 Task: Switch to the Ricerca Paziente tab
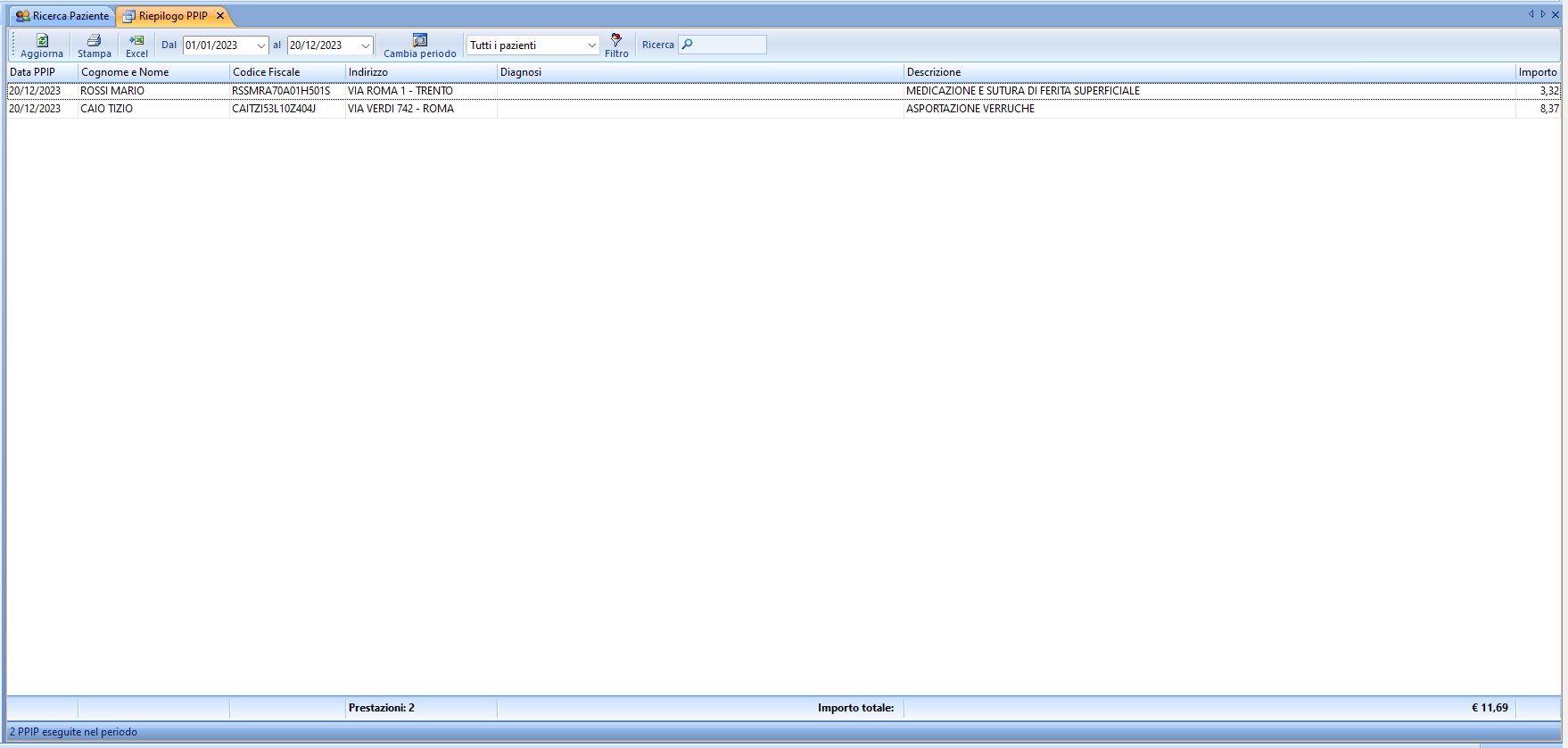click(x=62, y=16)
